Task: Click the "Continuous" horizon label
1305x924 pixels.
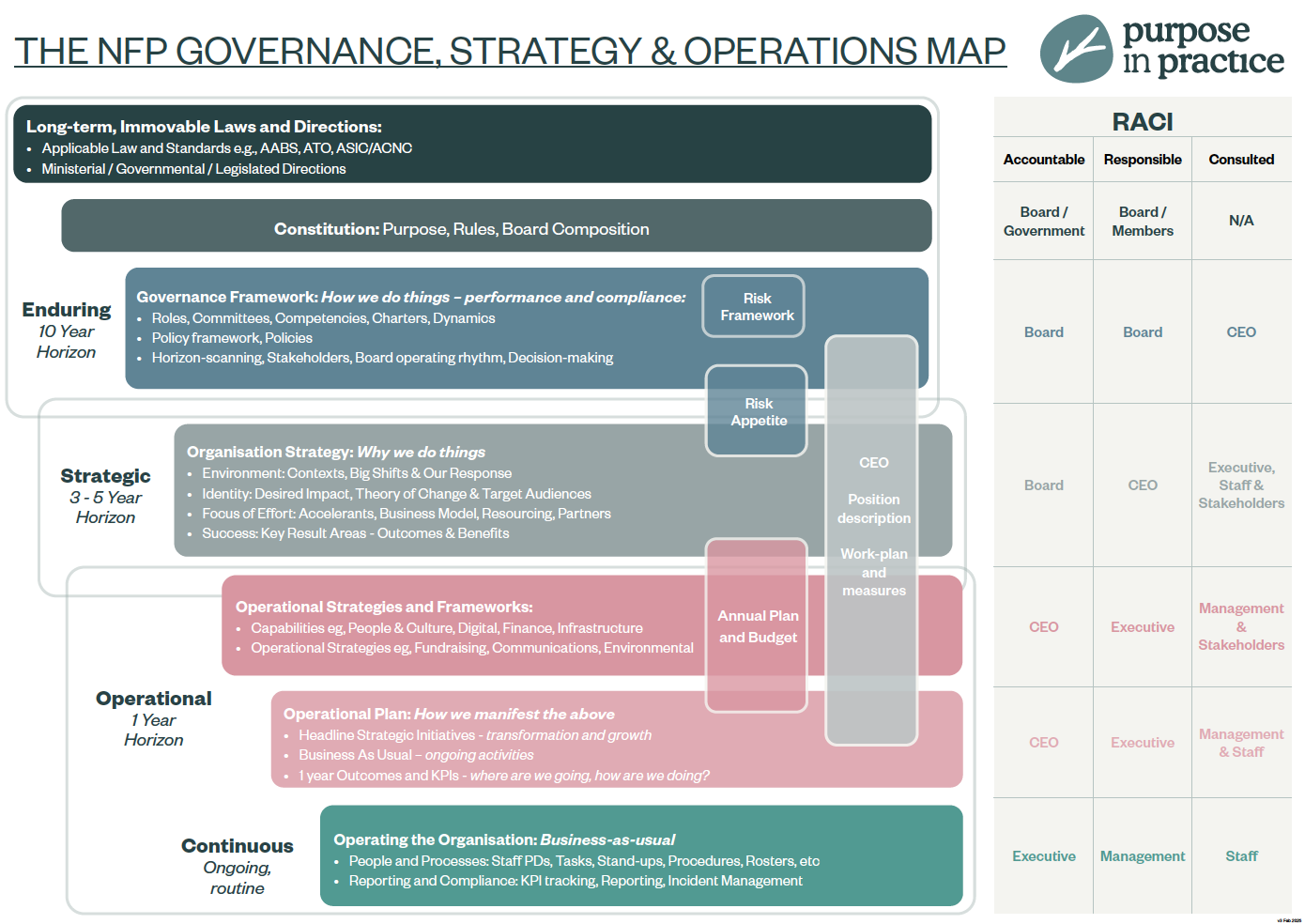Action: pos(238,846)
